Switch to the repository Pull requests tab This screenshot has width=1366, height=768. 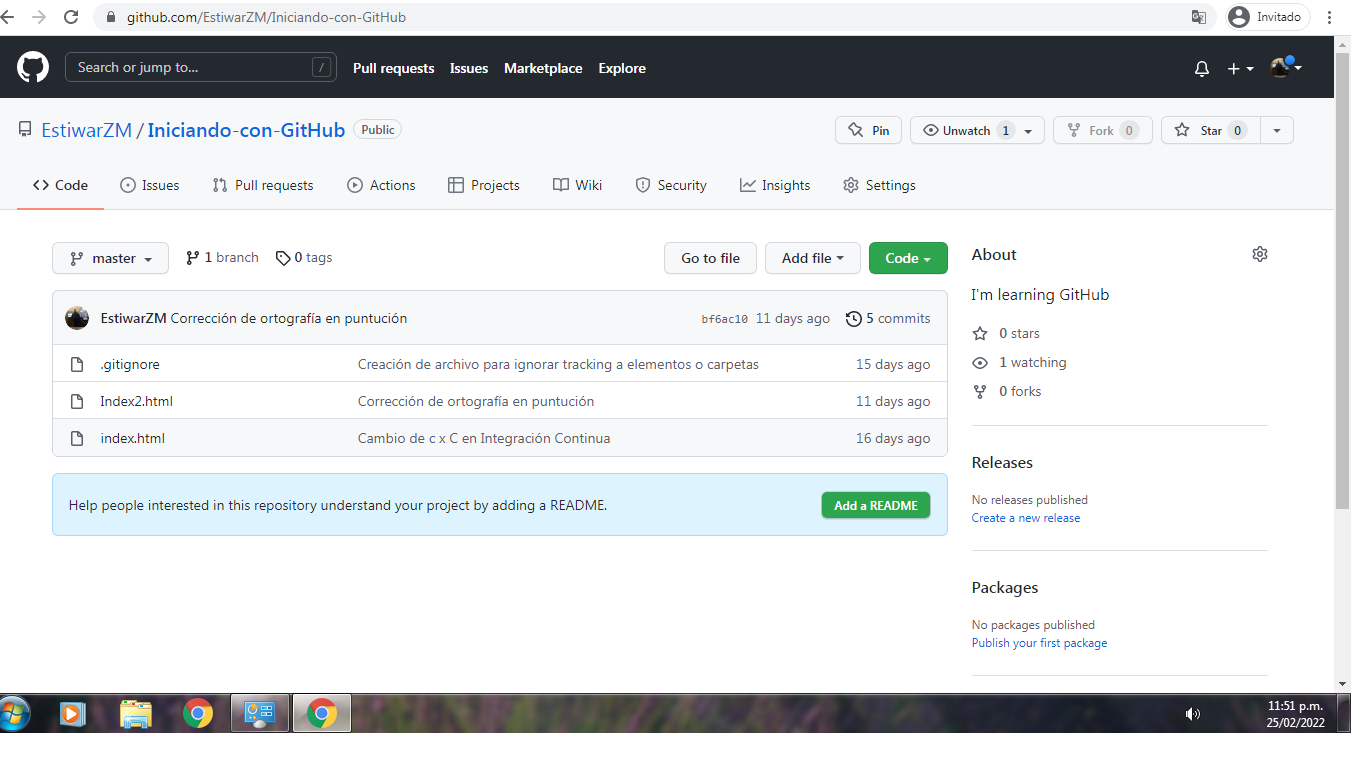click(x=262, y=185)
